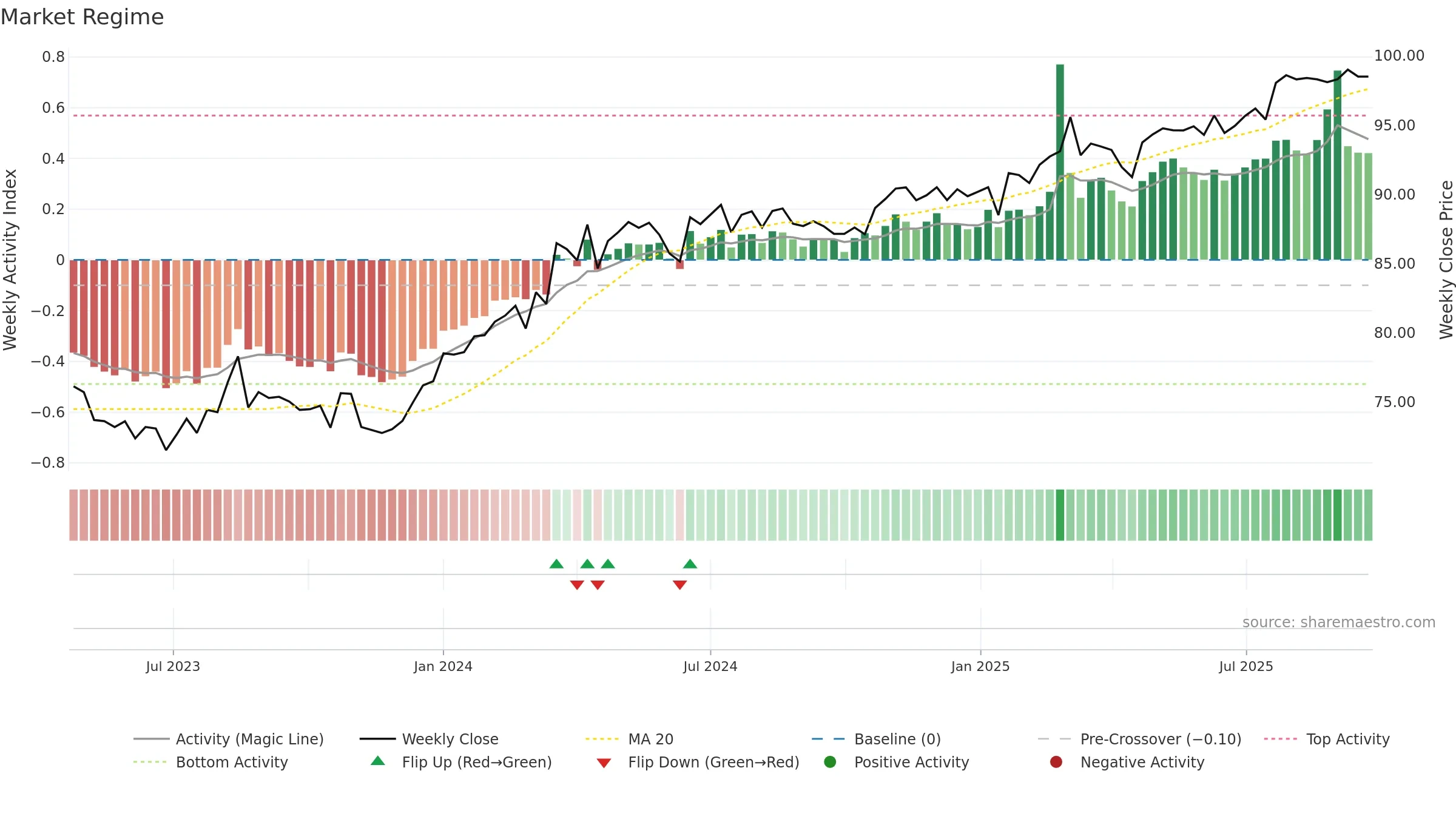The width and height of the screenshot is (1456, 819).
Task: Toggle the Bottom Activity legend entry
Action: click(211, 762)
